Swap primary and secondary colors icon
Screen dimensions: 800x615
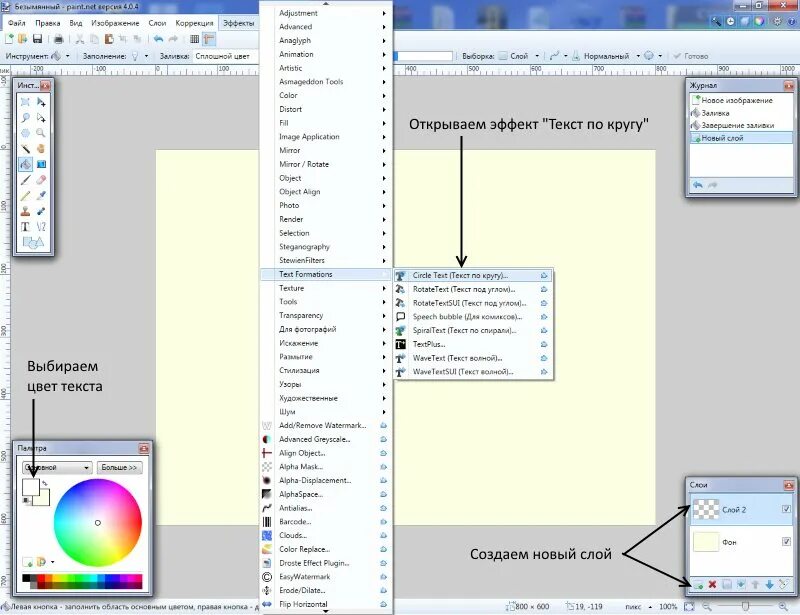(45, 483)
